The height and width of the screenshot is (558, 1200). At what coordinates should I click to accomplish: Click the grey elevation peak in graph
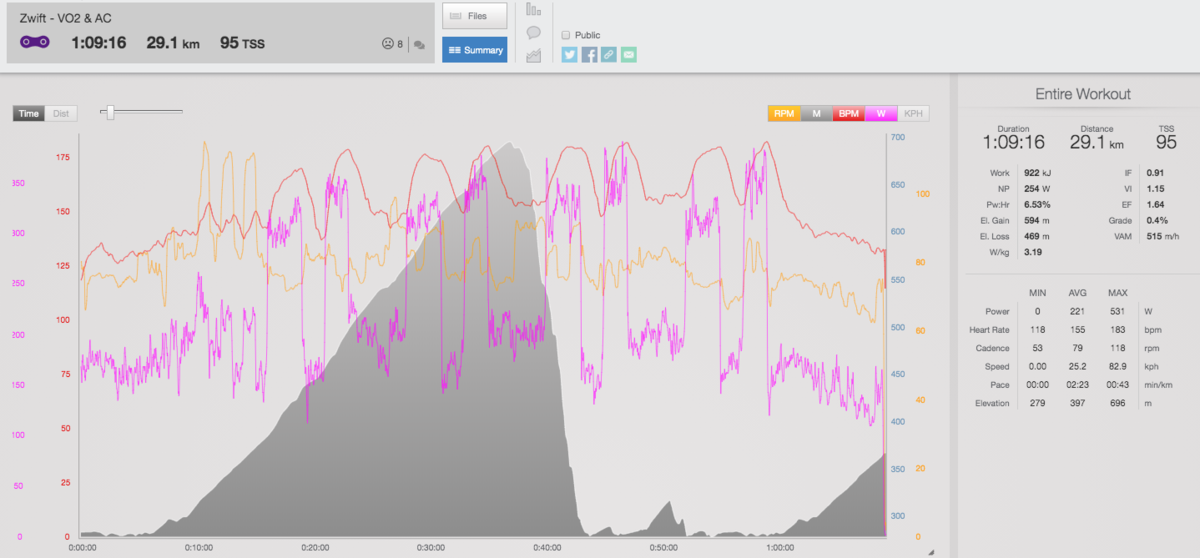point(508,146)
